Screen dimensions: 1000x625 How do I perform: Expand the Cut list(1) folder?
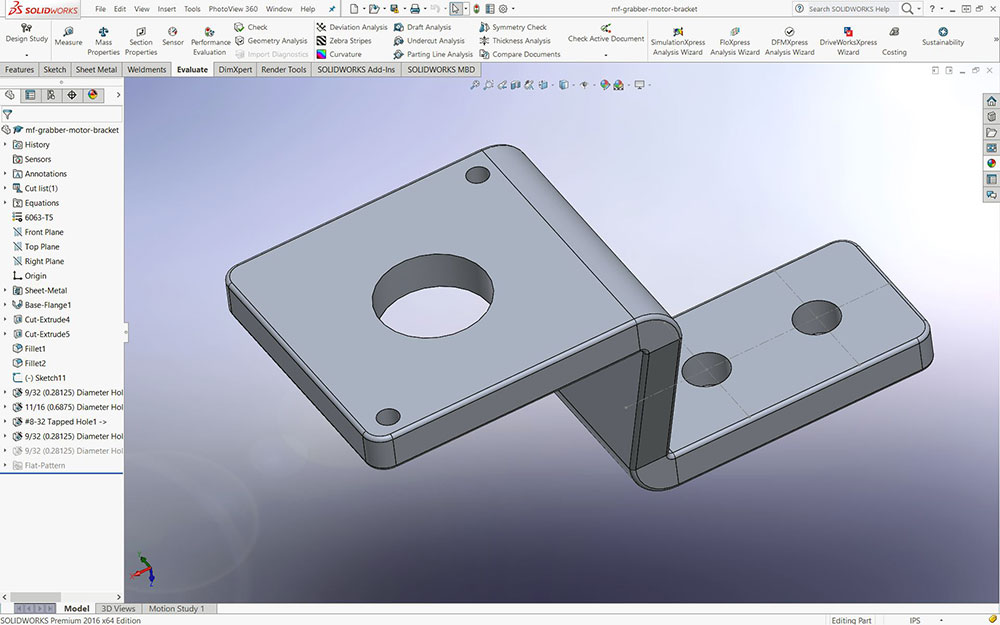coord(5,188)
